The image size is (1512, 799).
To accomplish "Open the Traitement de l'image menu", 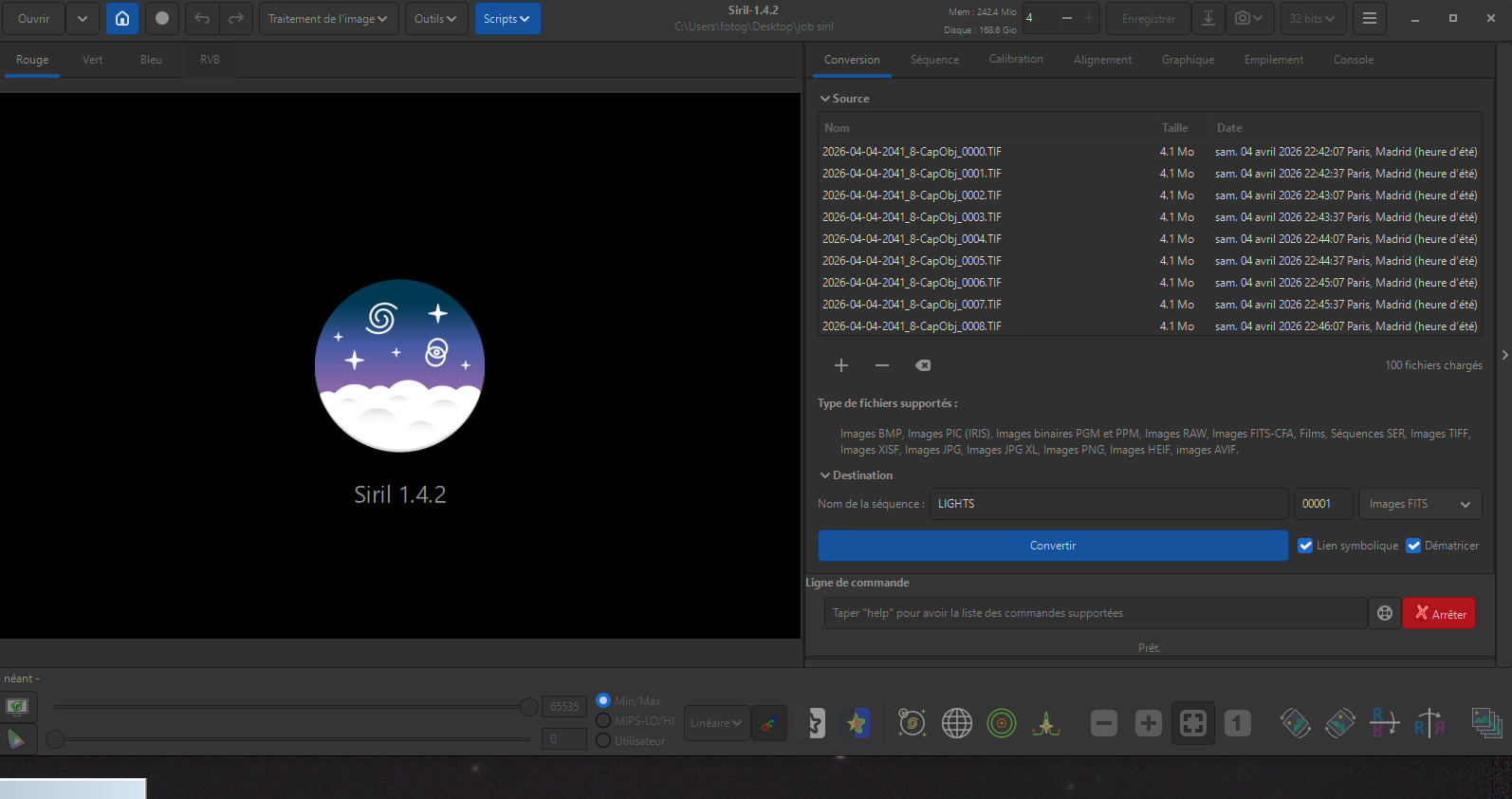I will pos(327,18).
